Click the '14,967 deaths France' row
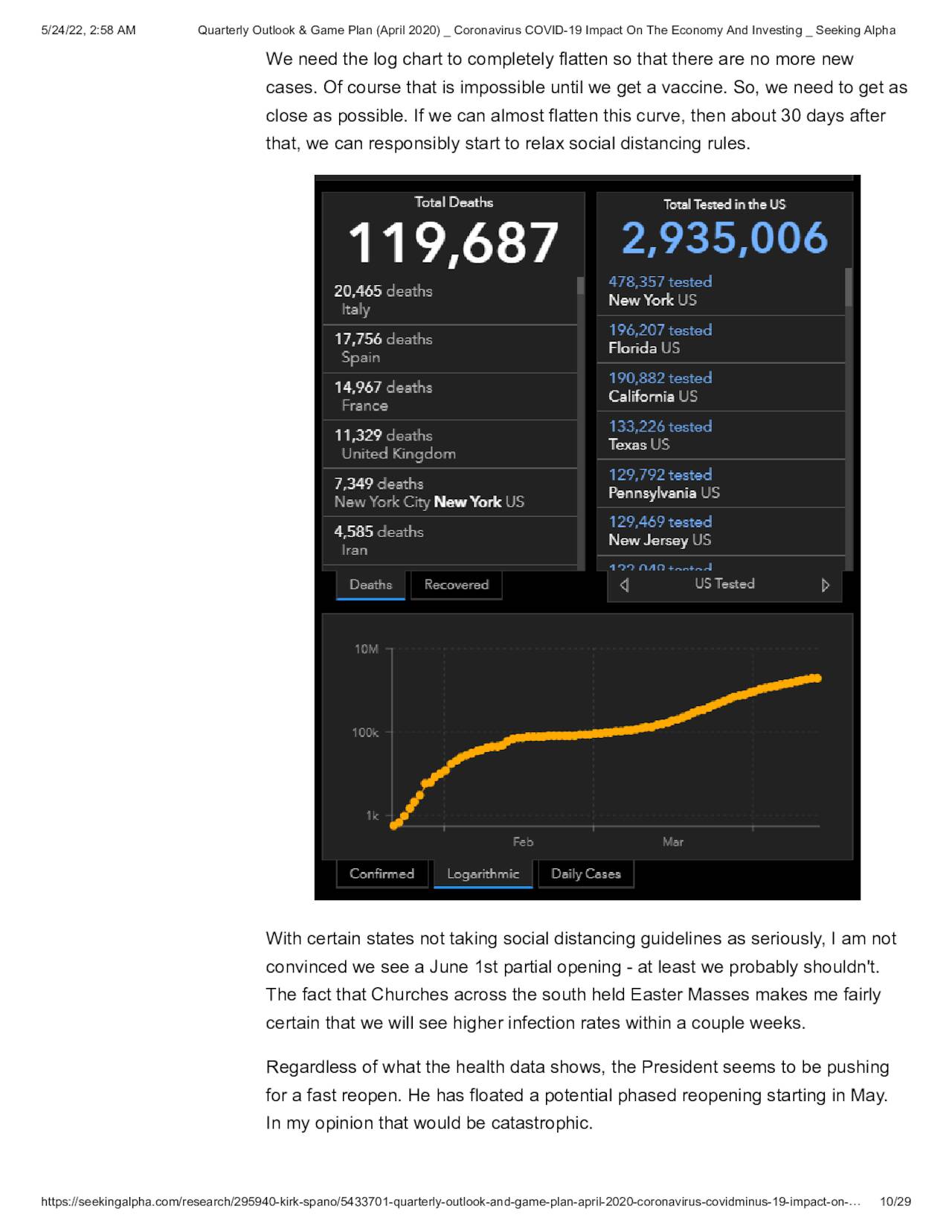Image resolution: width=952 pixels, height=1232 pixels. click(x=450, y=397)
